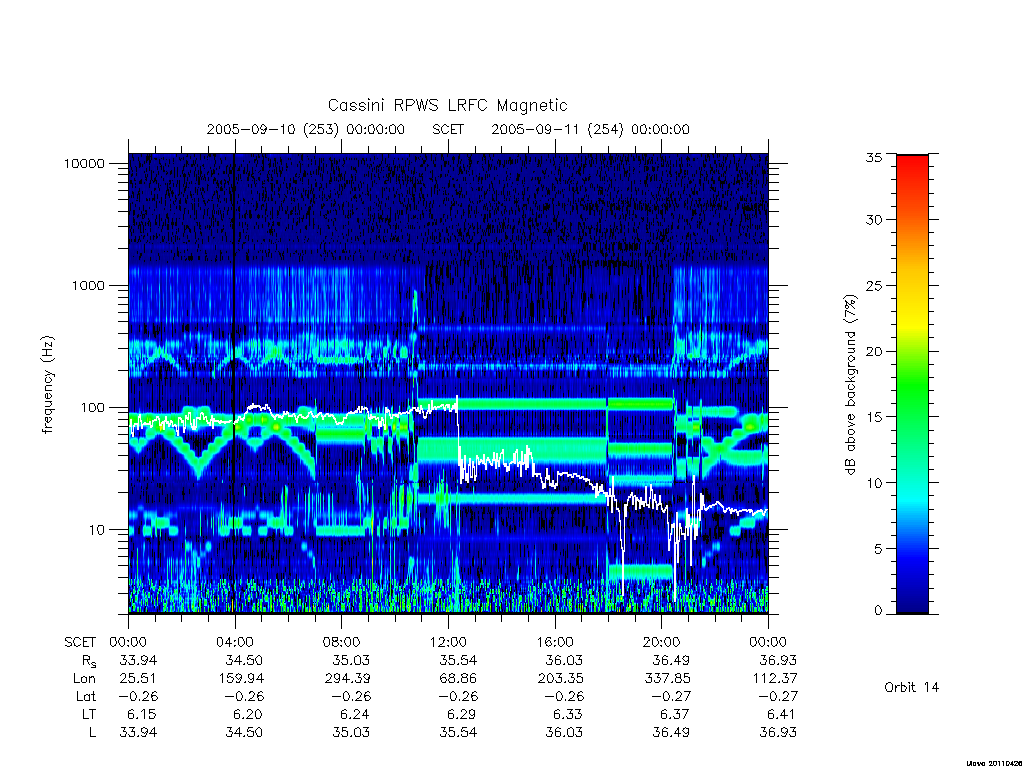Click the 20:00 SCET time label
Viewport: 1024px width, 768px height.
pos(661,643)
